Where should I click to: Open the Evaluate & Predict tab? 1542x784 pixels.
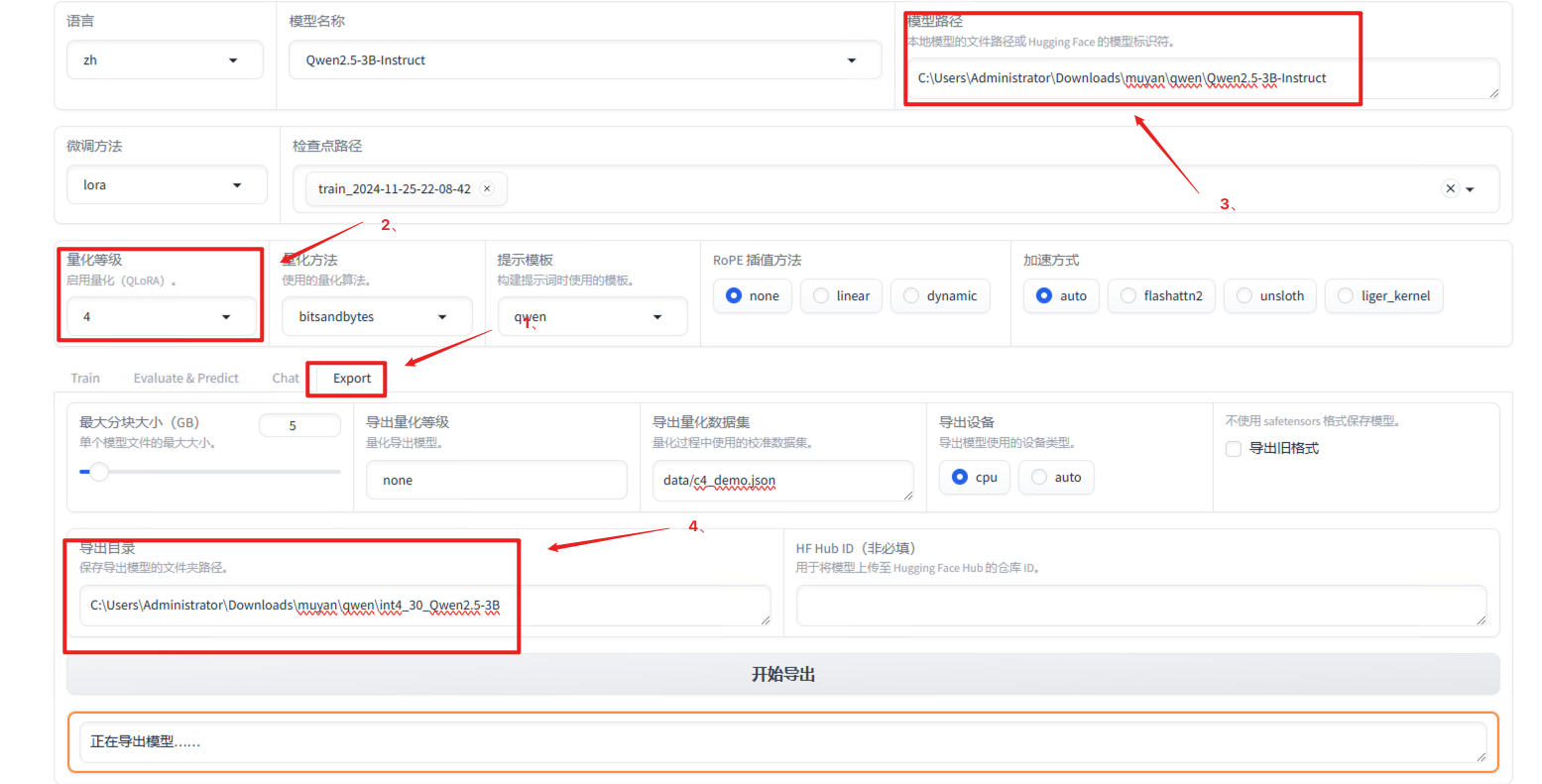point(186,379)
